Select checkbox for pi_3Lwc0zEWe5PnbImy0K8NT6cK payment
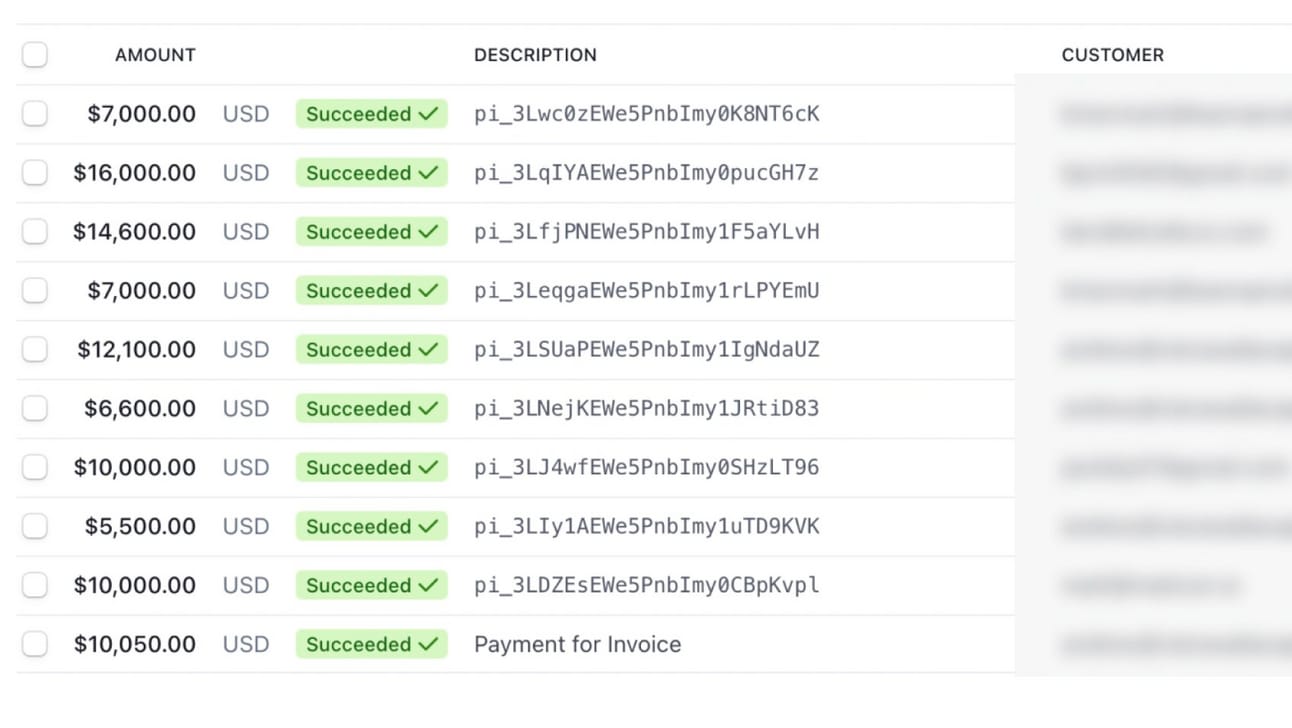This screenshot has height=728, width=1292. (x=35, y=114)
